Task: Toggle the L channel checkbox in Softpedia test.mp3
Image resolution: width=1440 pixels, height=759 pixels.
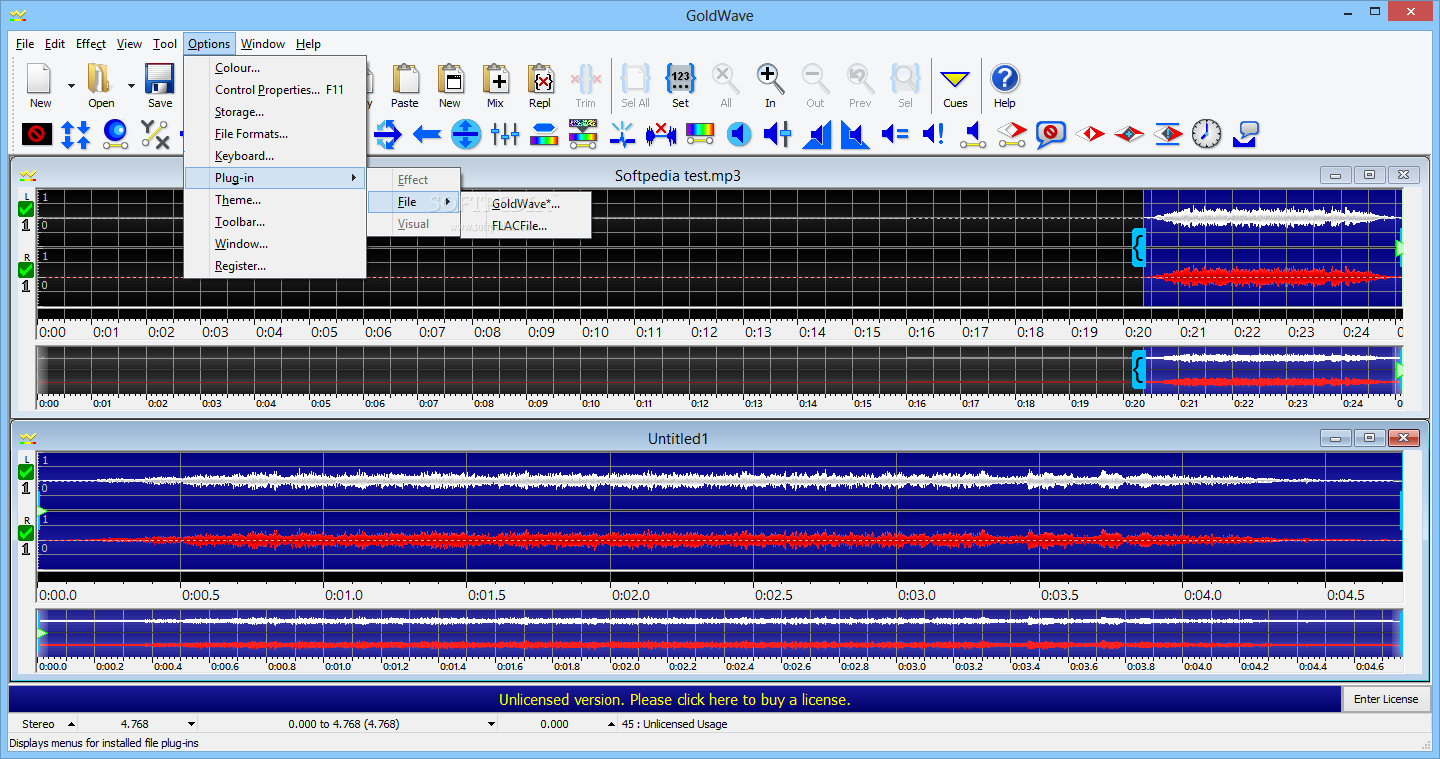Action: click(26, 209)
